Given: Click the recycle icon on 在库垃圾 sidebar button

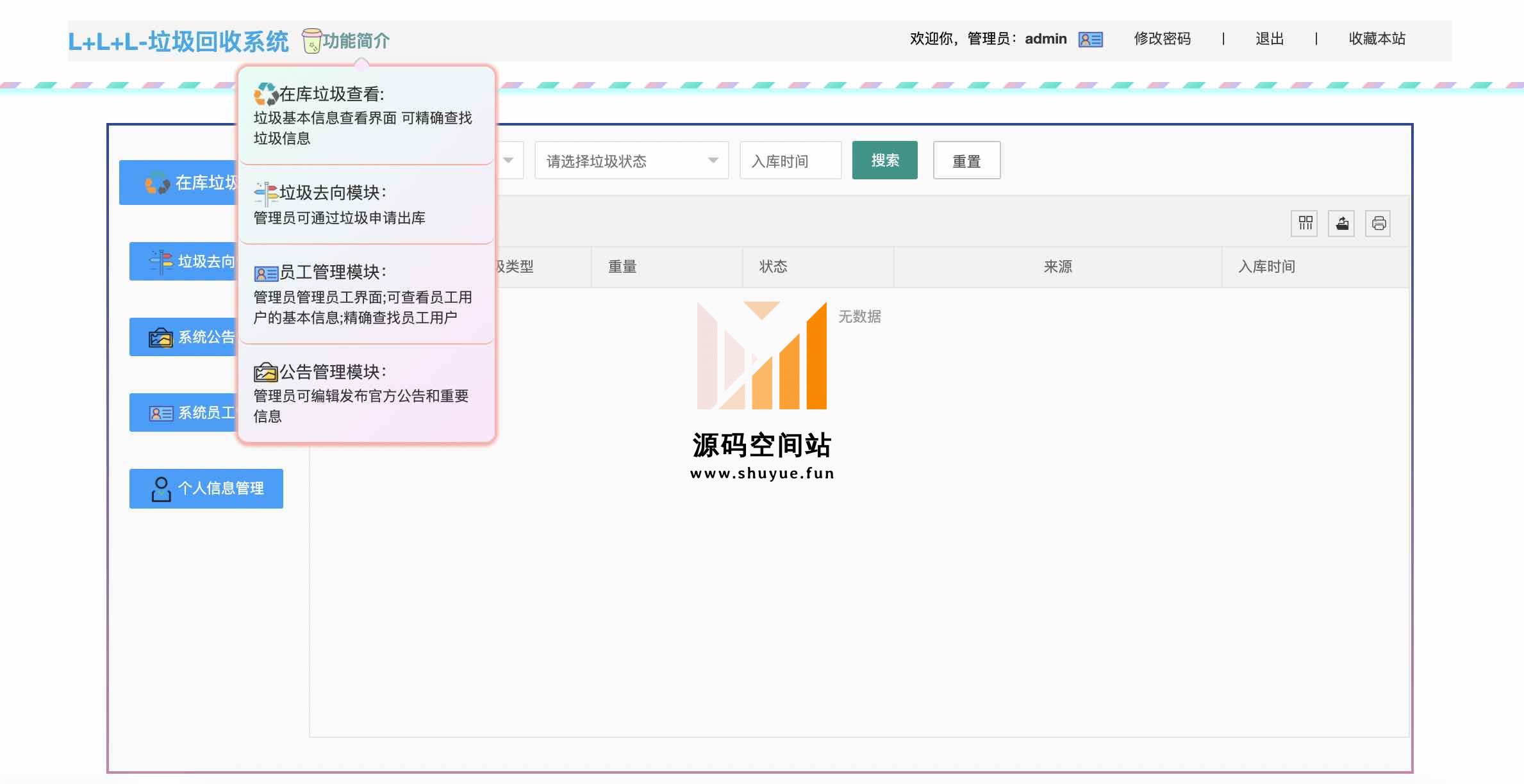Looking at the screenshot, I should click(157, 183).
